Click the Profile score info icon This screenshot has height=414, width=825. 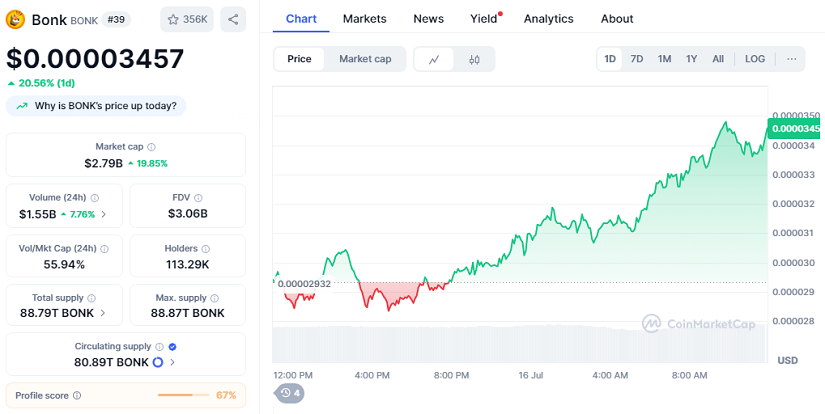pyautogui.click(x=77, y=395)
